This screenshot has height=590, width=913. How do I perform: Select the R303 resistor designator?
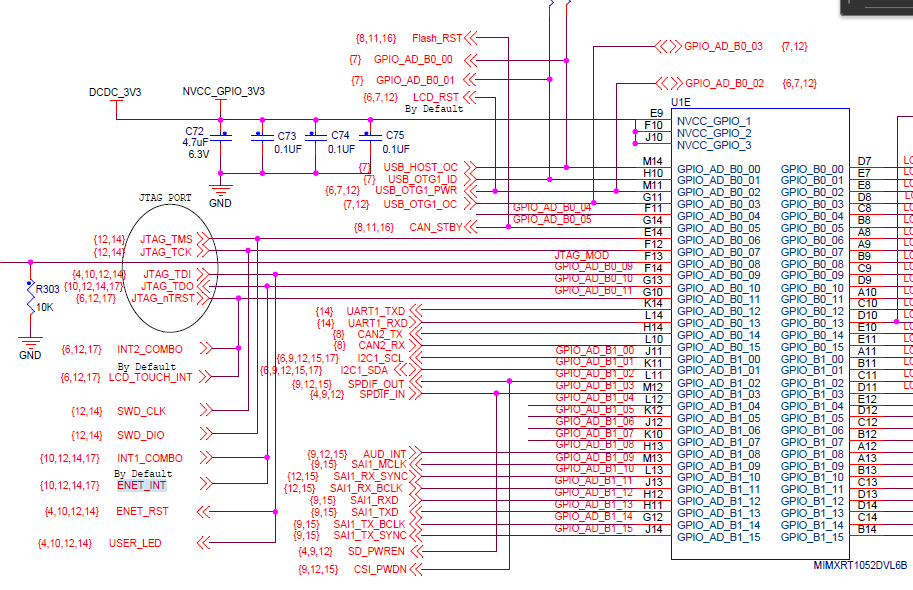(48, 289)
